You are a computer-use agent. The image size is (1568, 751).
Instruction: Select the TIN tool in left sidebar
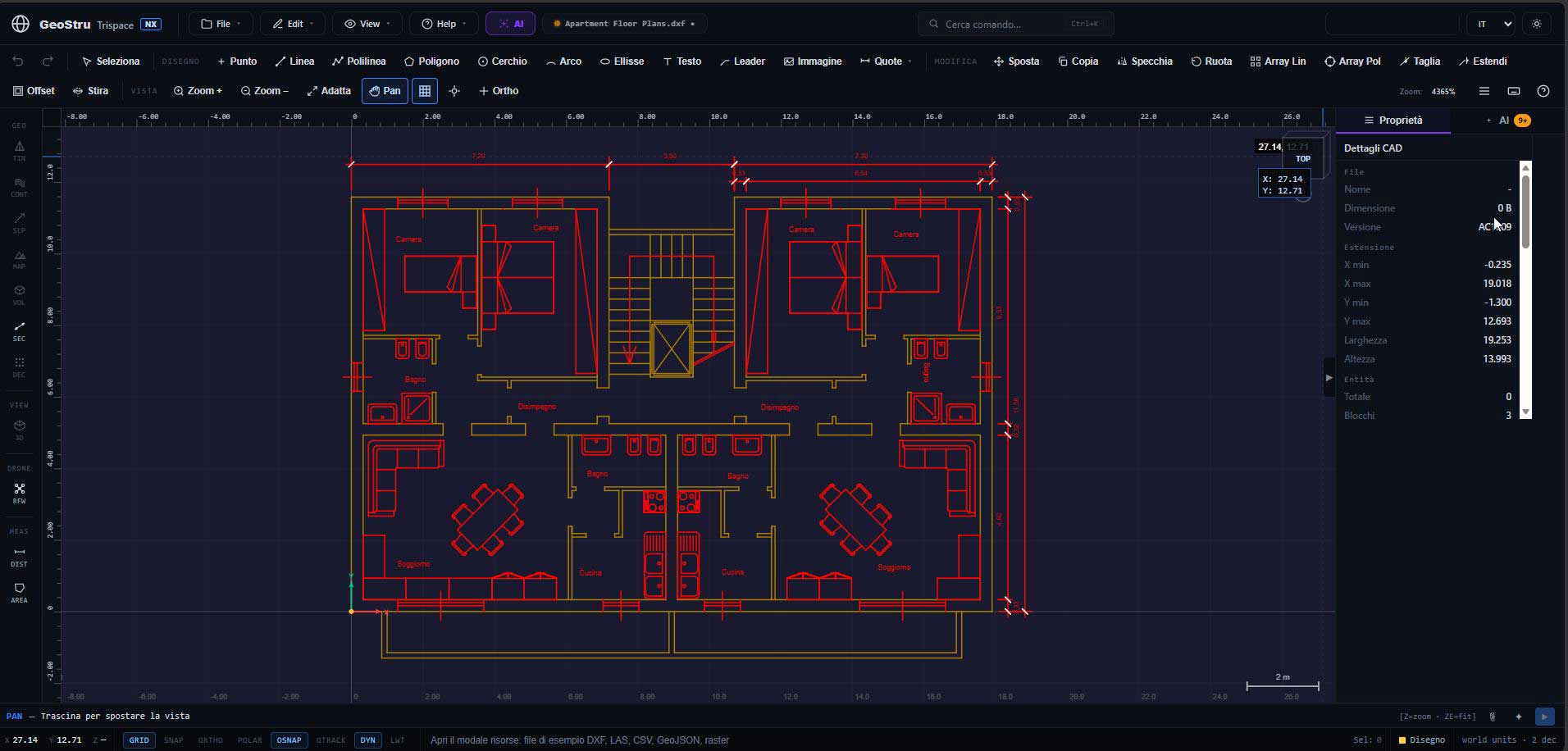[19, 151]
